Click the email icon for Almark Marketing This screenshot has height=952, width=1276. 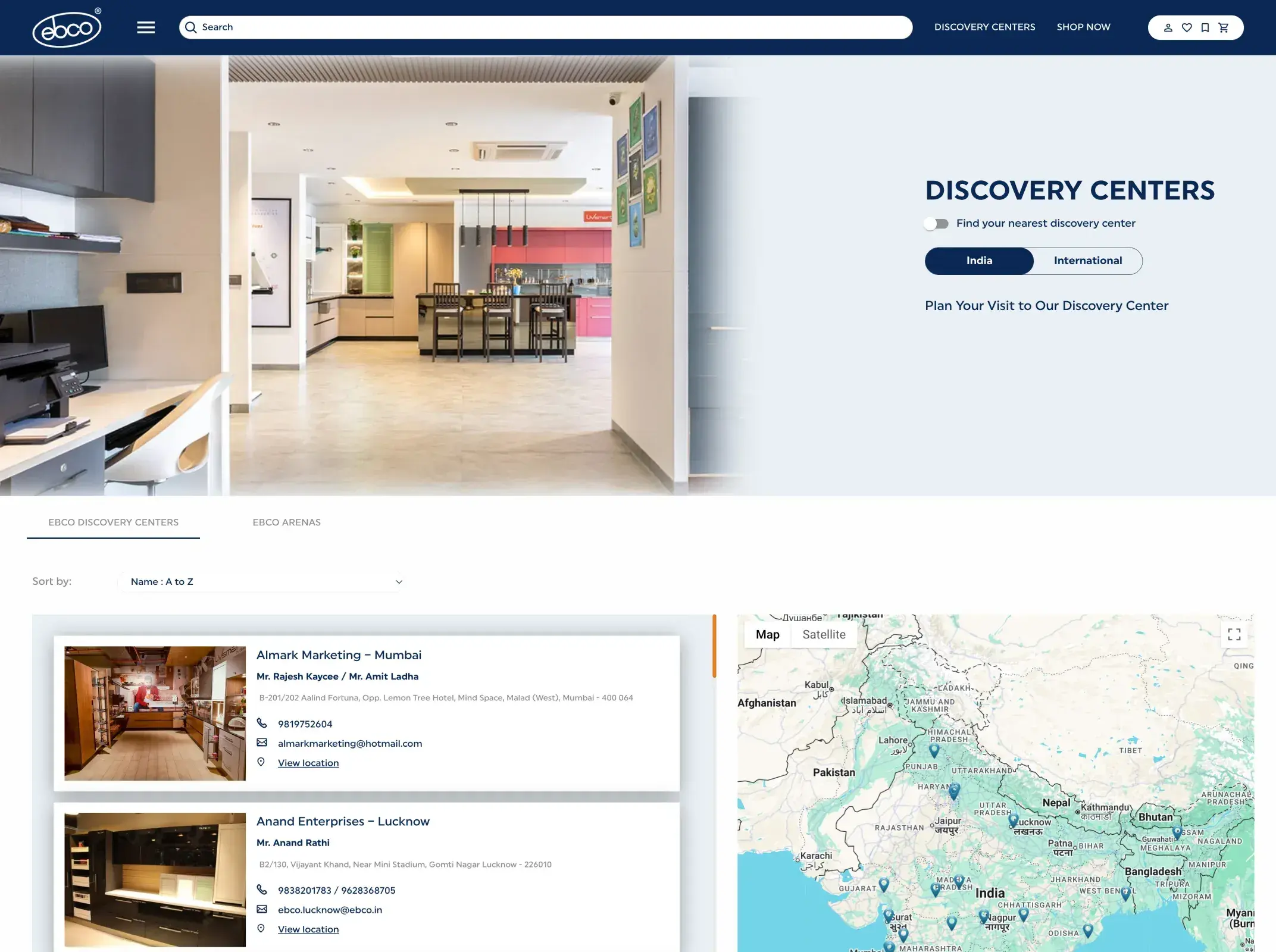click(262, 743)
